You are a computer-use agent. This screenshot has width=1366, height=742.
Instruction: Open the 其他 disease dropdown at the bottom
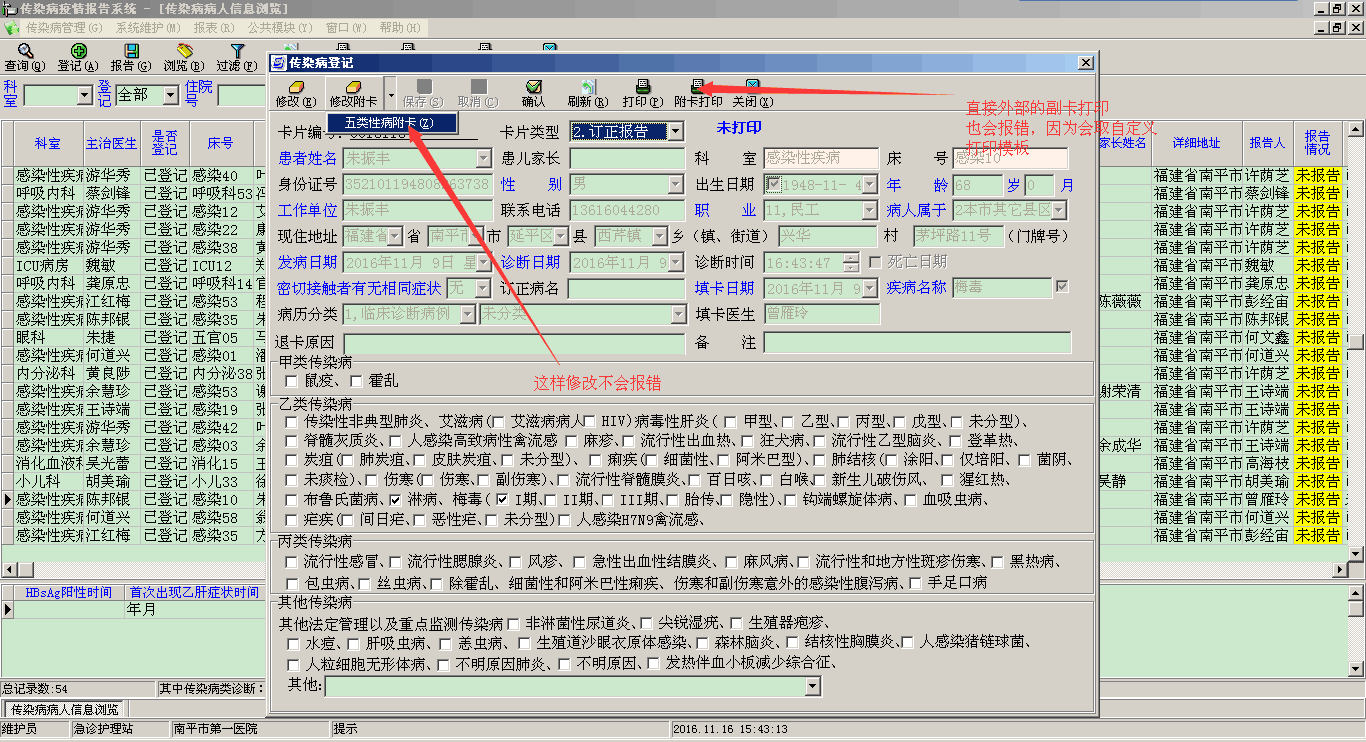coord(813,686)
